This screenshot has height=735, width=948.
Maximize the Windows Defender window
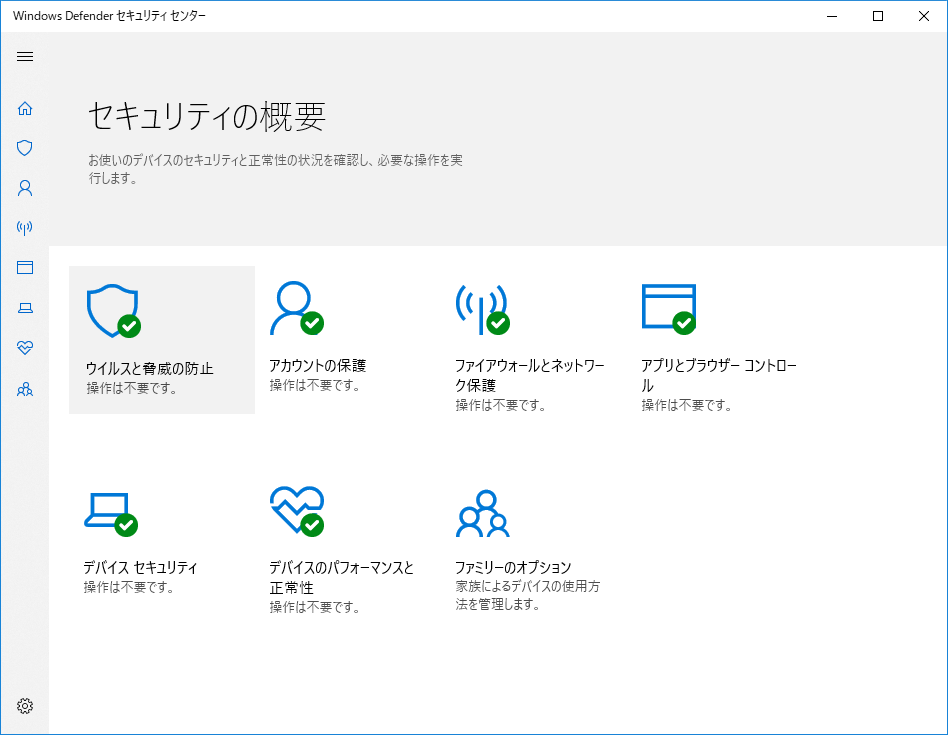point(878,16)
